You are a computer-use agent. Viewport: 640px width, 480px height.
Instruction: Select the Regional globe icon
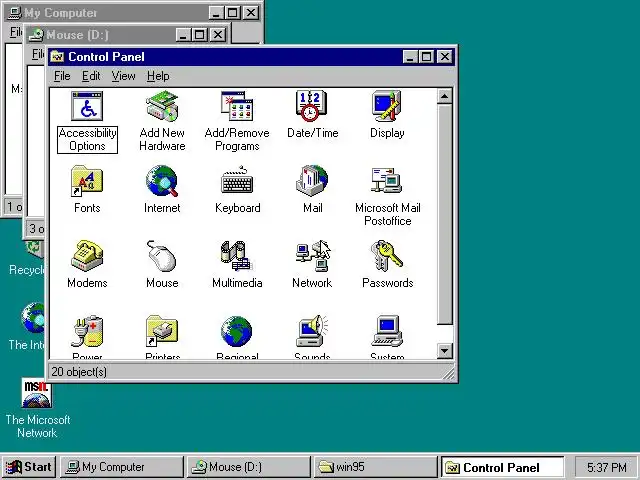coord(236,331)
